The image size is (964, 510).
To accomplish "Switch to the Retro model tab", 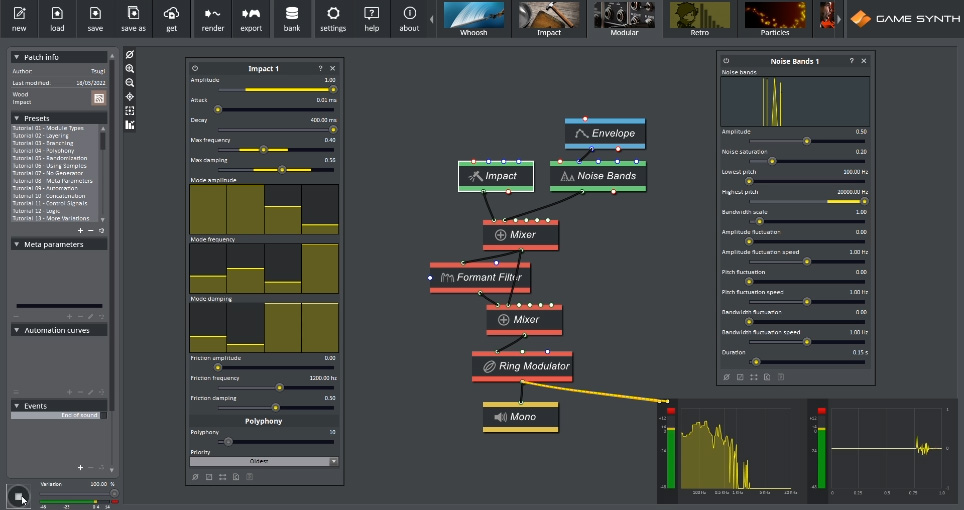I will (x=700, y=19).
